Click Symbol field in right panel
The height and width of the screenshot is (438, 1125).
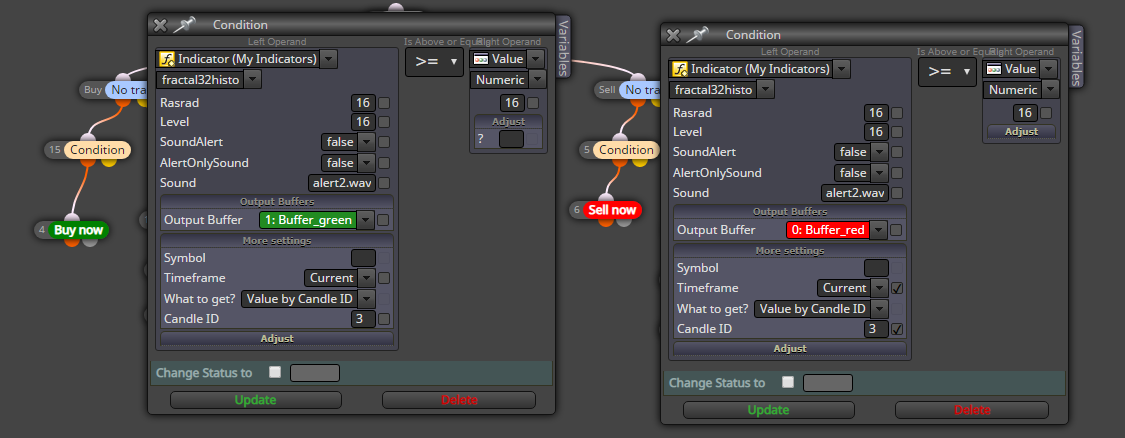(x=876, y=268)
